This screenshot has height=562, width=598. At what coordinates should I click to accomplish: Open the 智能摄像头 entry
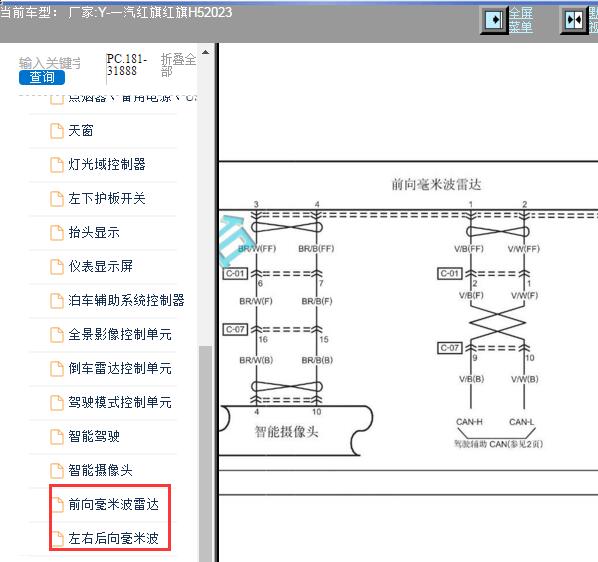pyautogui.click(x=100, y=470)
